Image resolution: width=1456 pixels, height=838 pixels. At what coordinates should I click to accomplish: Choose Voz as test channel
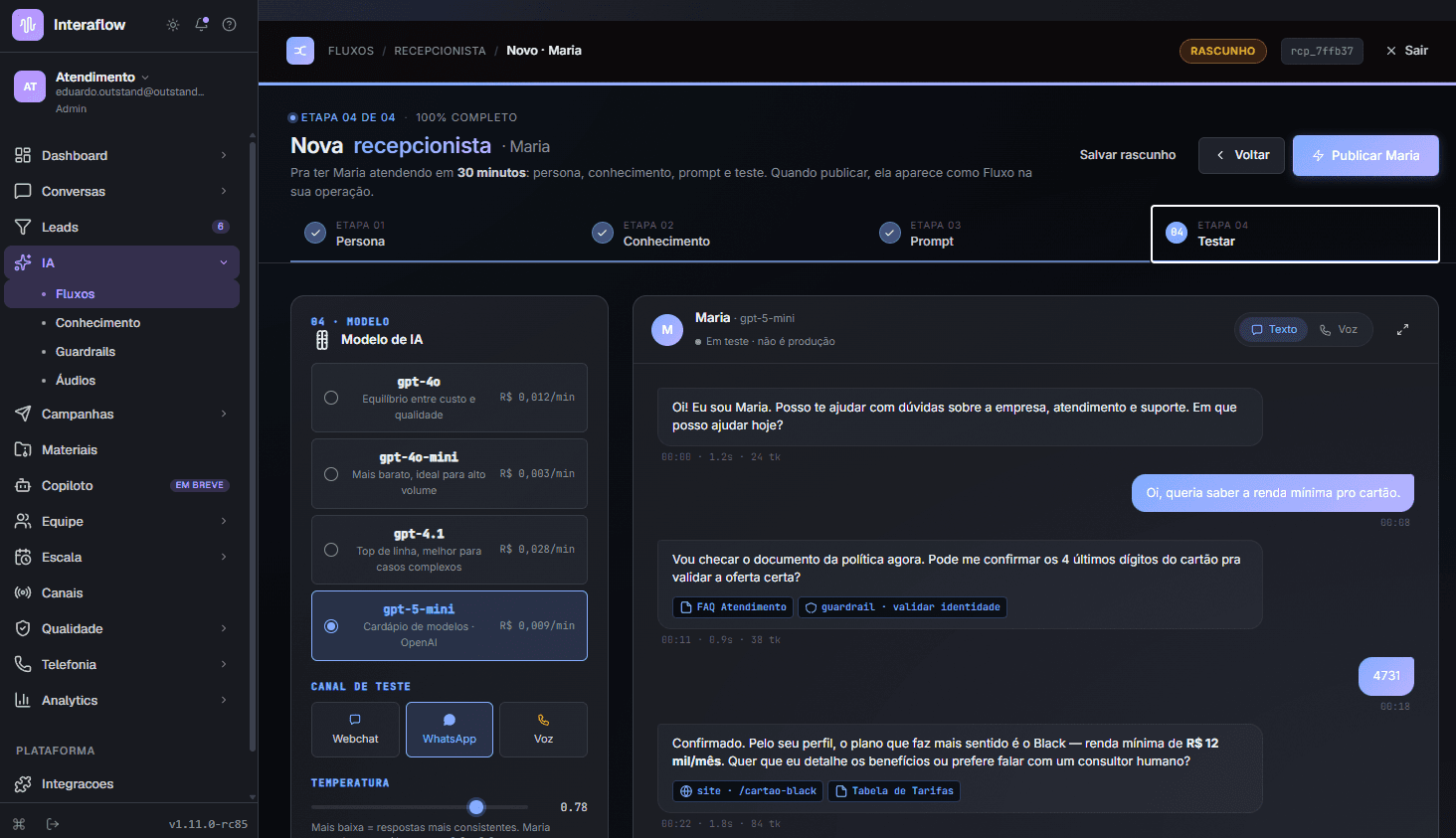(x=543, y=730)
